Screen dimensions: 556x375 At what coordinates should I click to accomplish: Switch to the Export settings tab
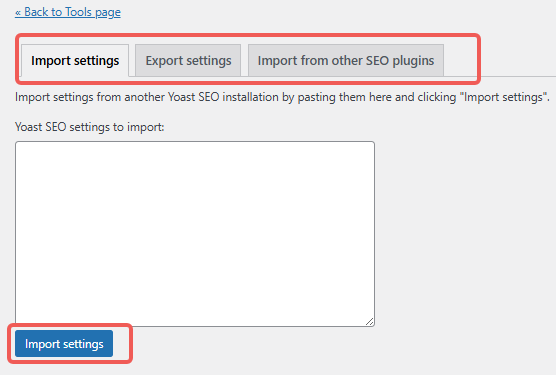pyautogui.click(x=188, y=61)
